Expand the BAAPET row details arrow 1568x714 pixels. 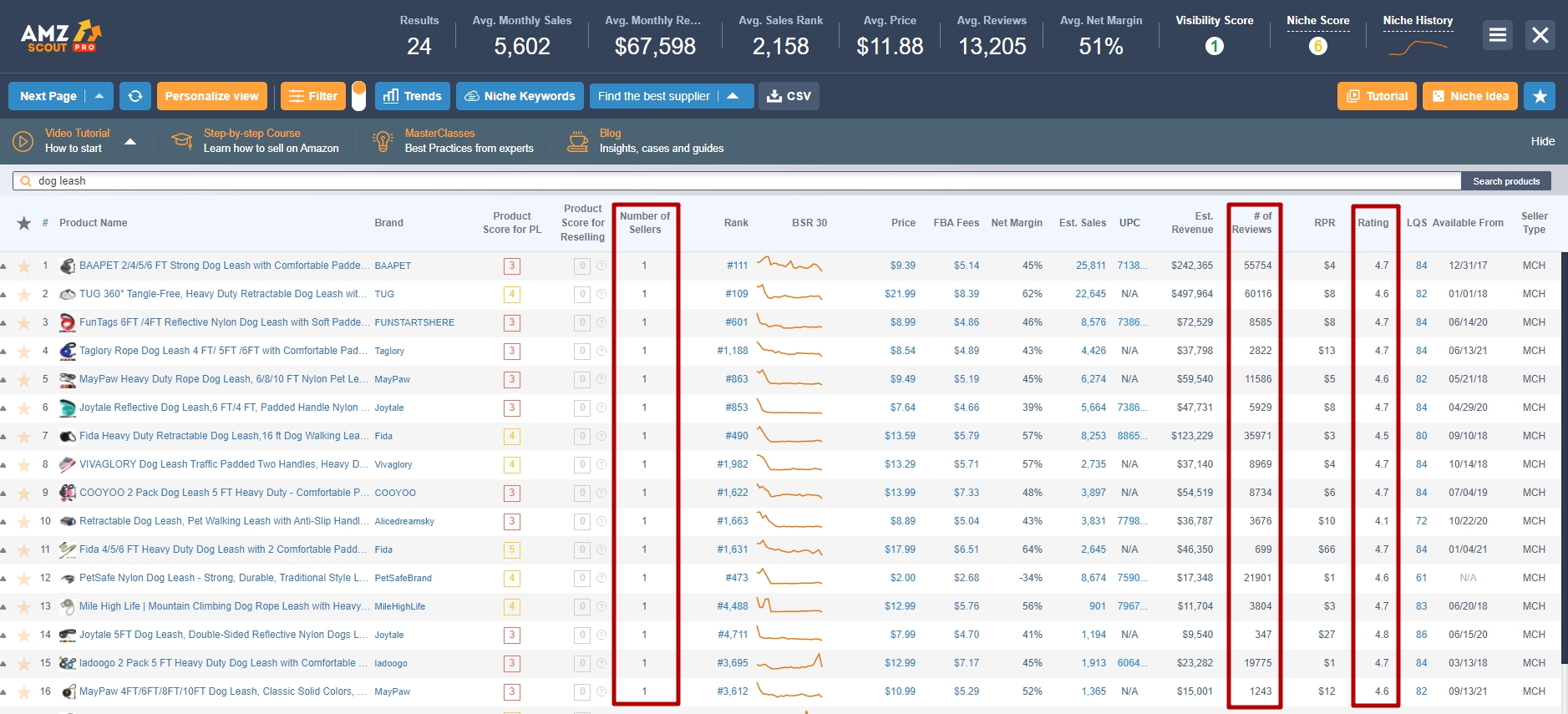coord(3,266)
